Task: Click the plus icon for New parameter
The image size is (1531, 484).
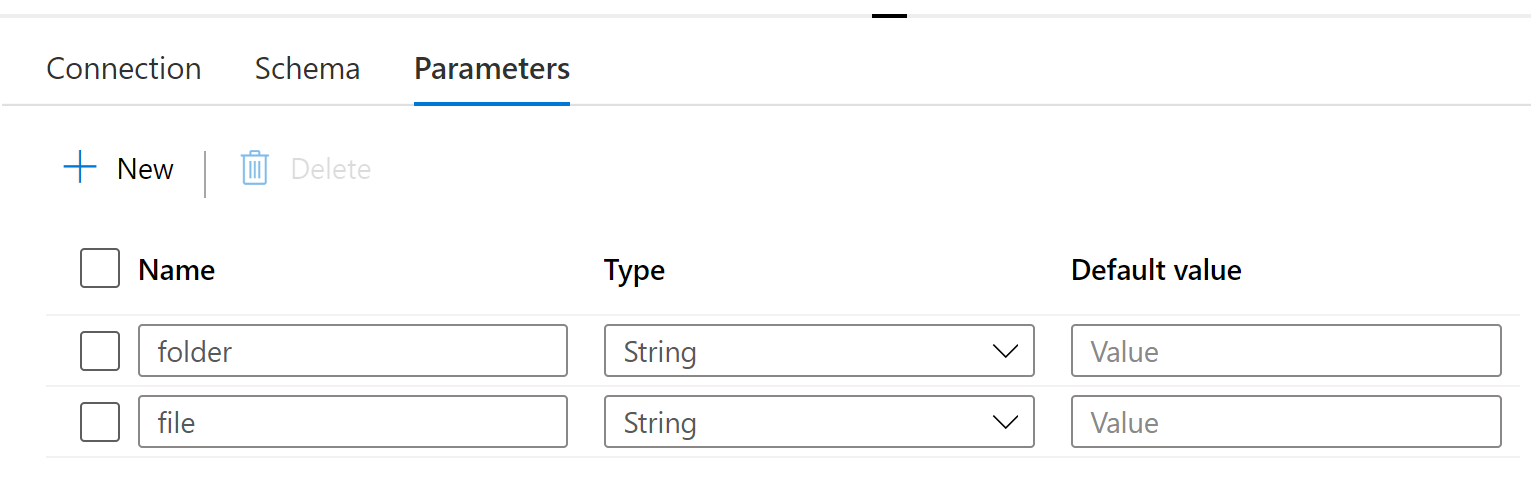Action: click(x=80, y=168)
